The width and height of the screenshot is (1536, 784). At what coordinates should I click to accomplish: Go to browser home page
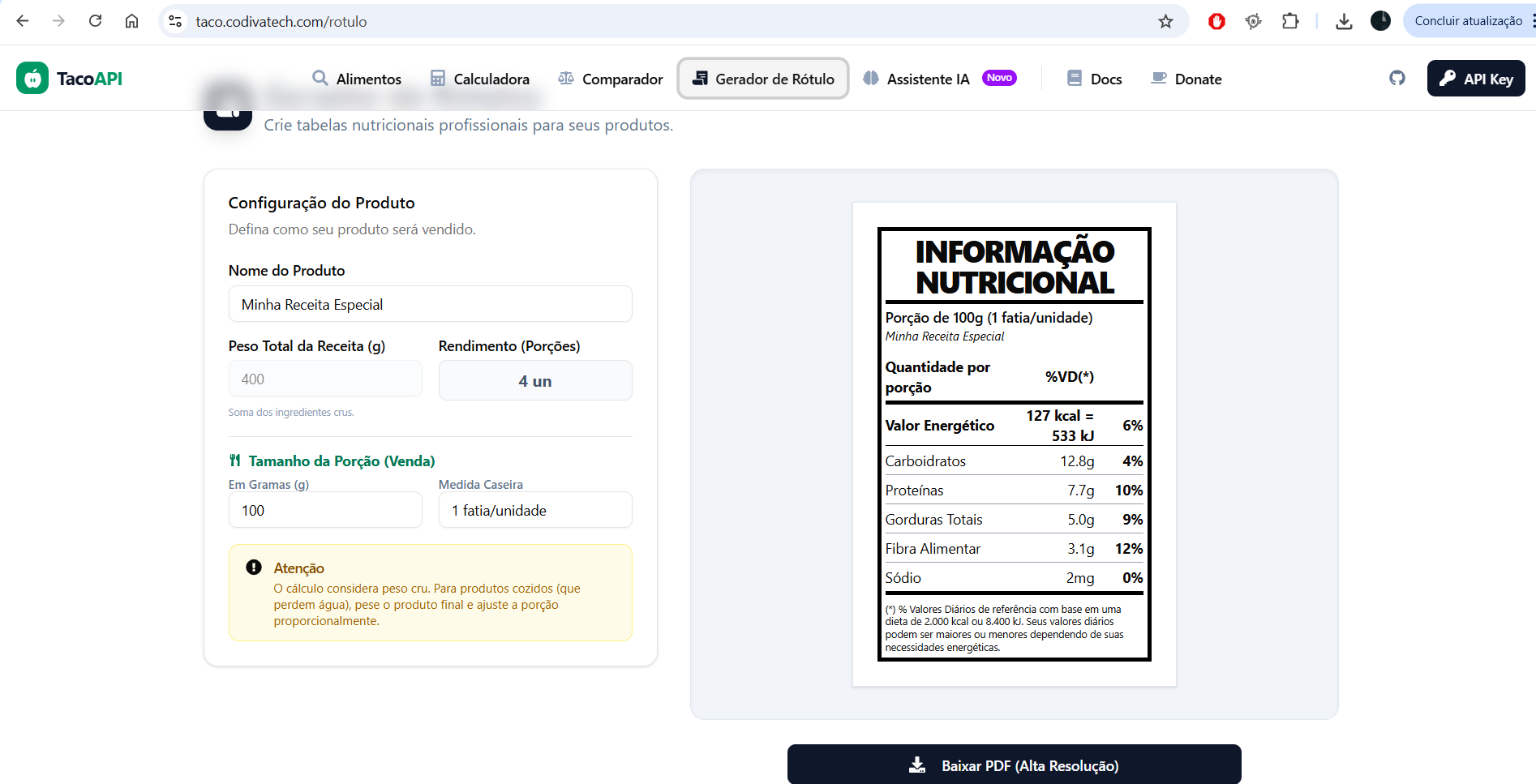pos(131,22)
